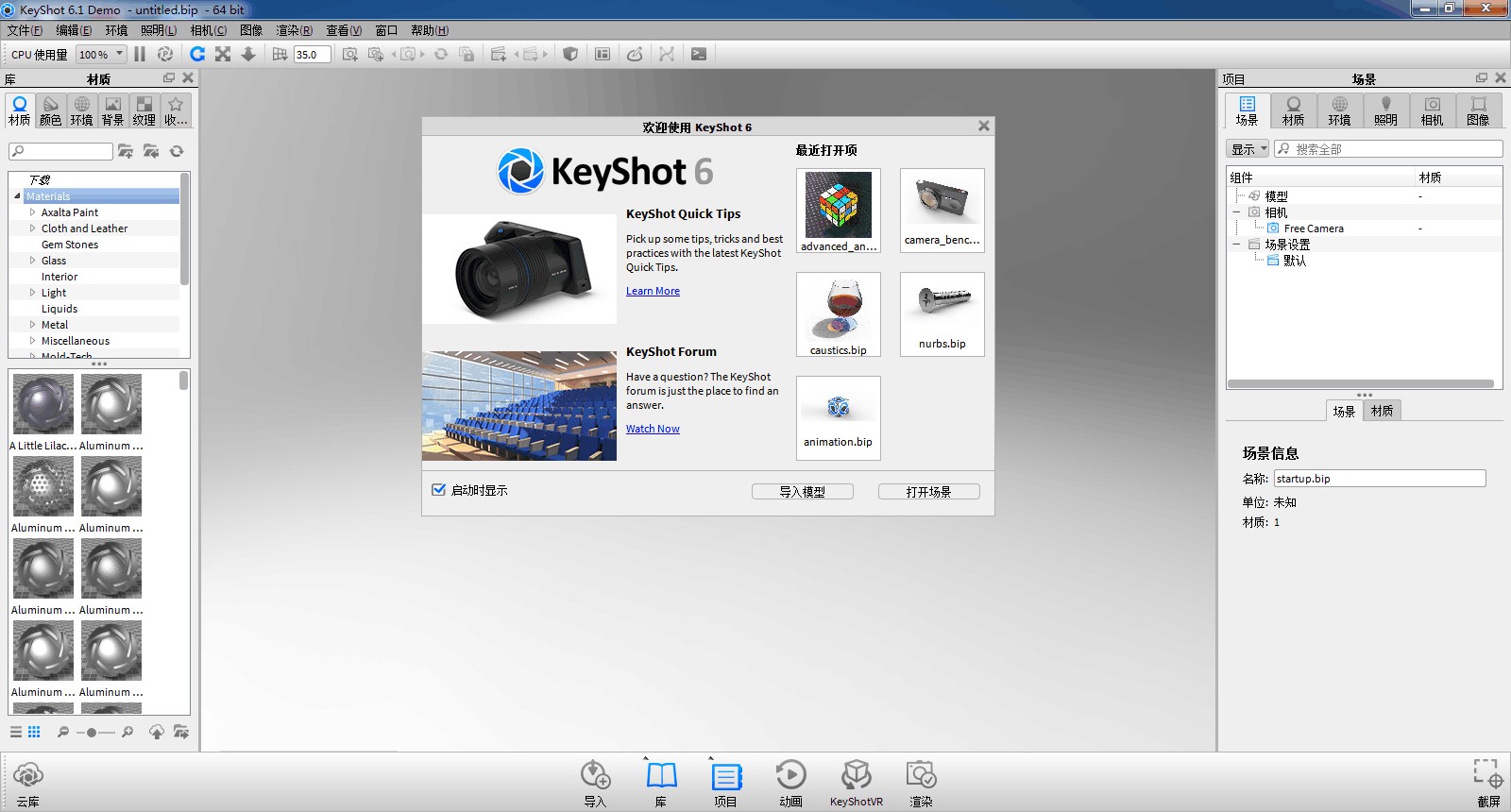
Task: Click the performance mode icon
Action: [x=165, y=54]
